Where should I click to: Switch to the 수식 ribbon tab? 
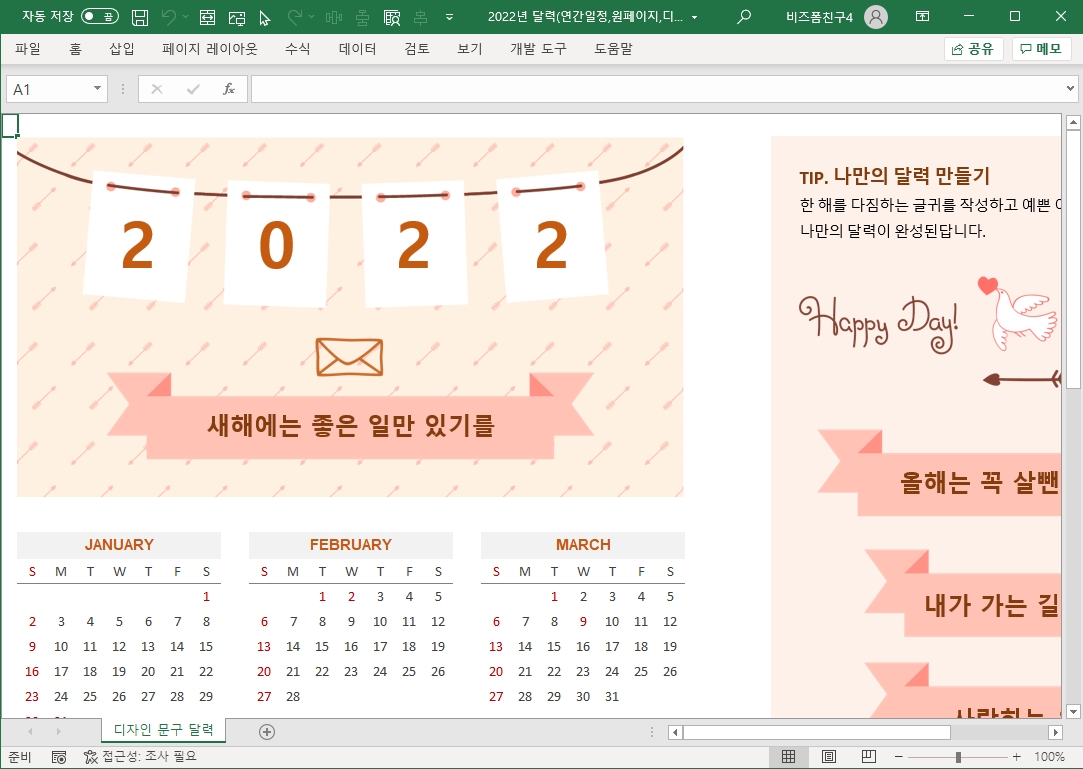click(298, 48)
